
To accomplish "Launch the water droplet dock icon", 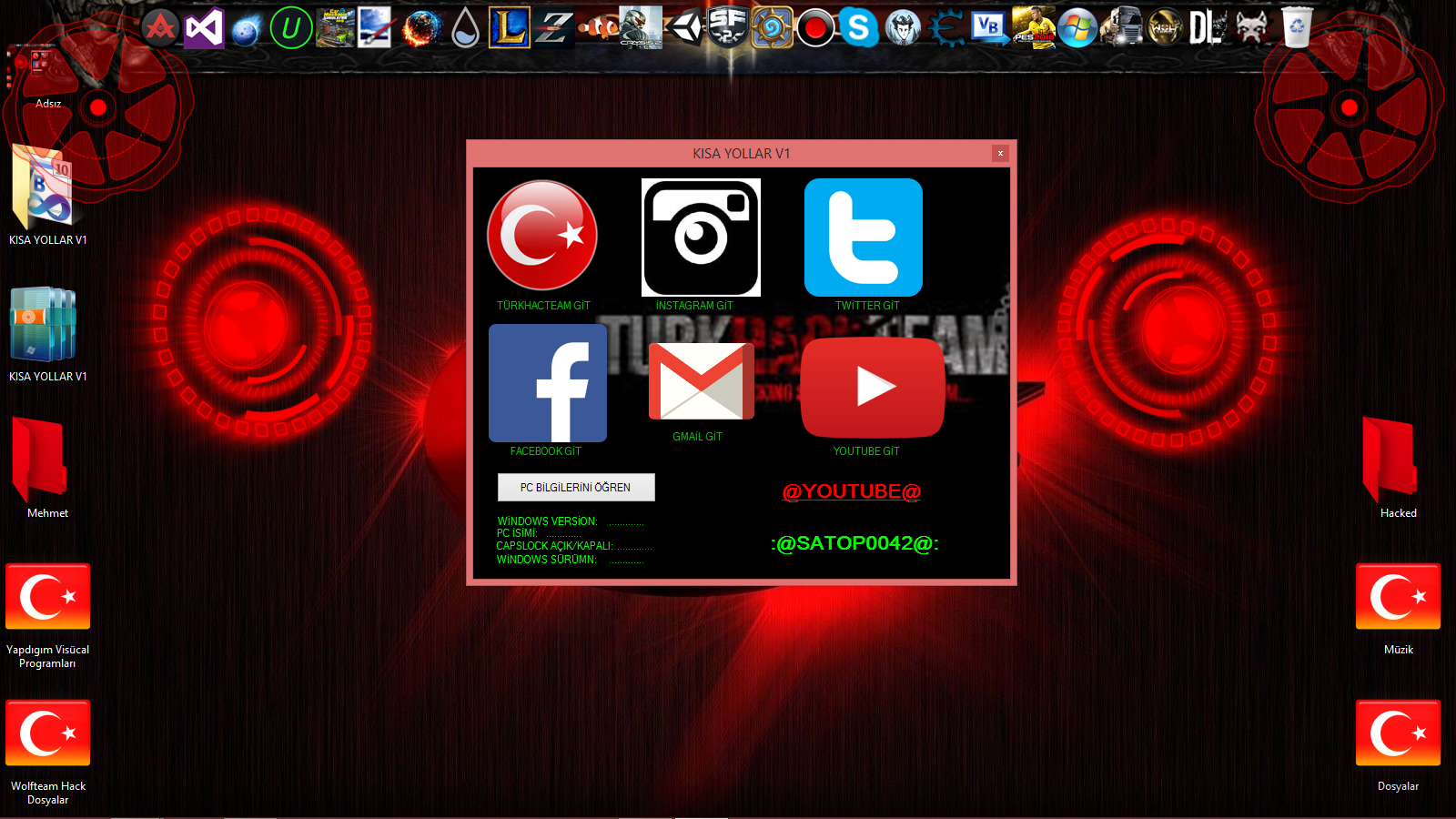I will [x=465, y=28].
